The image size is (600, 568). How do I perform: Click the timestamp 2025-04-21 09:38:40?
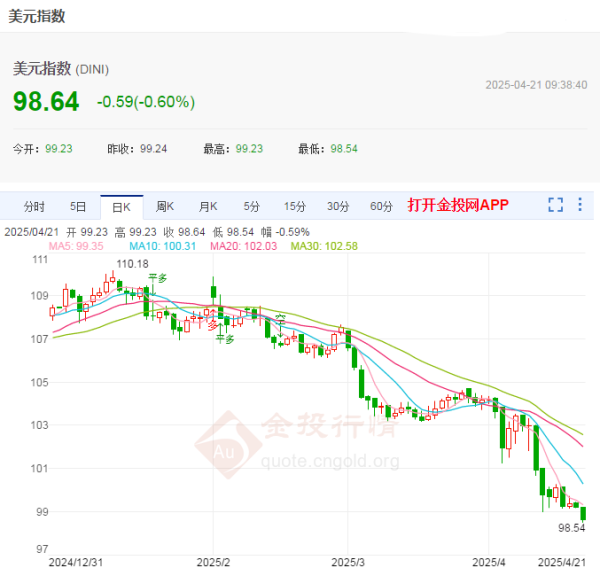[536, 85]
